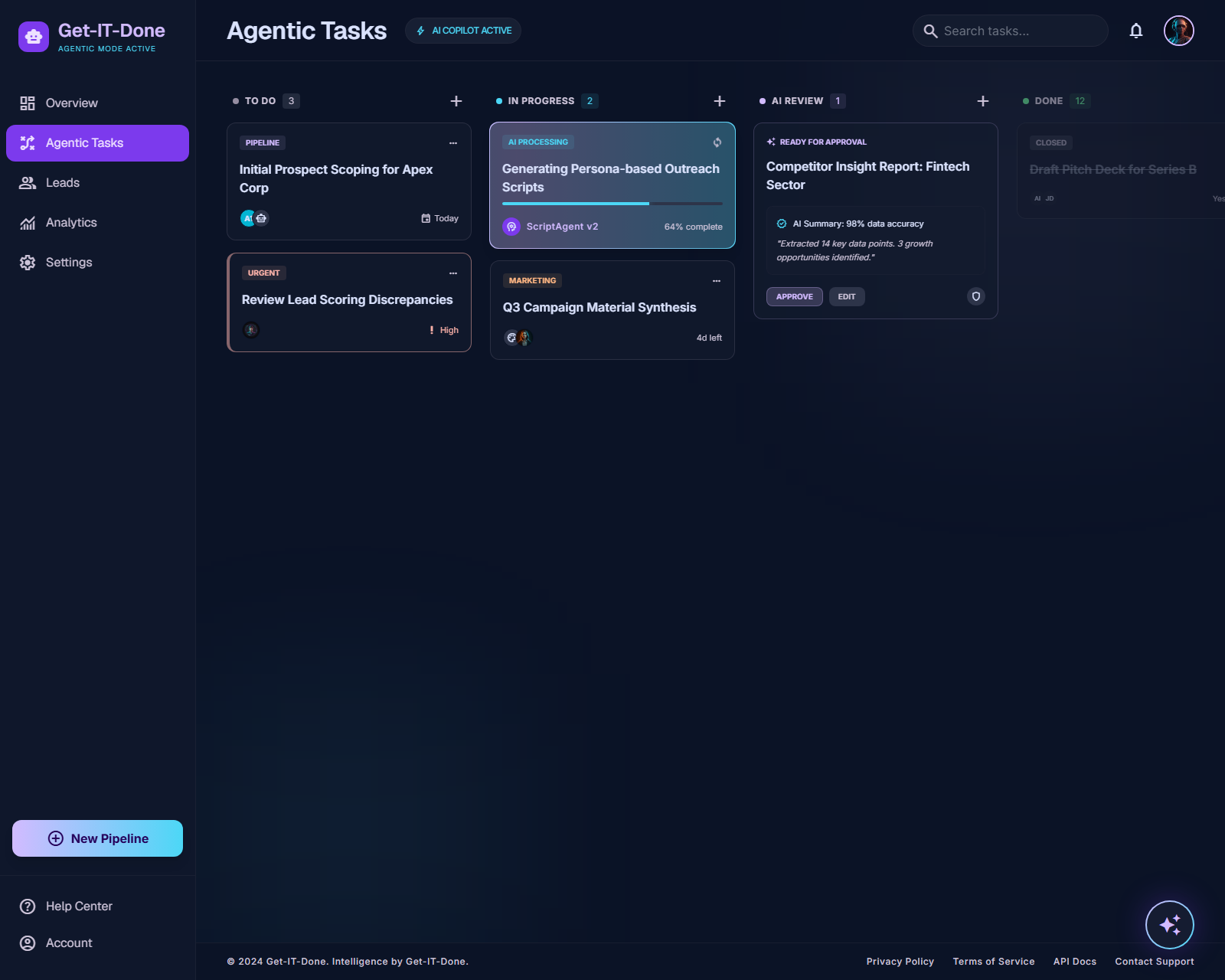Click the assignee avatar on Lead Scoring card
The width and height of the screenshot is (1225, 980).
251,330
